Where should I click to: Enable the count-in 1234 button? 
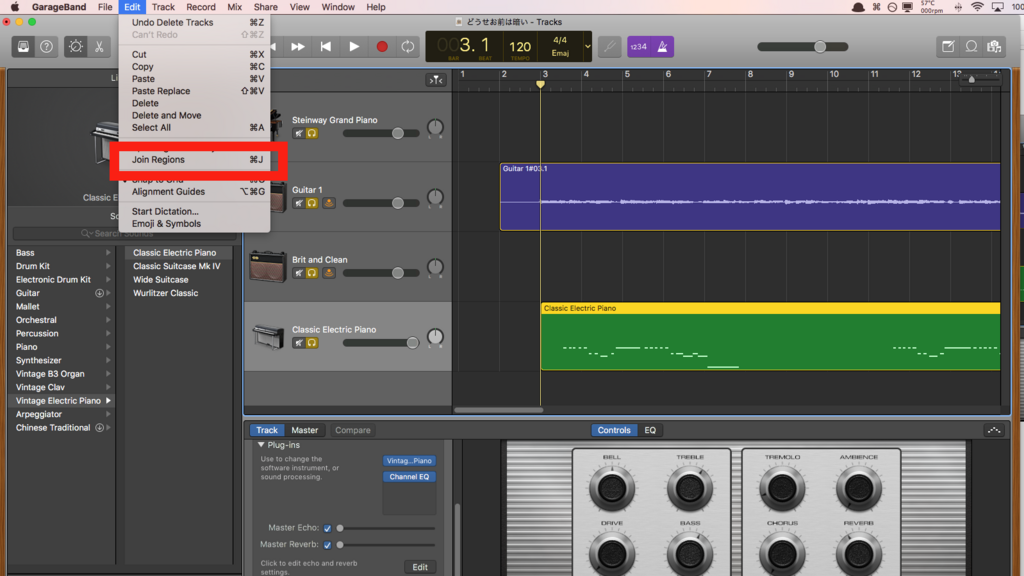[x=639, y=46]
